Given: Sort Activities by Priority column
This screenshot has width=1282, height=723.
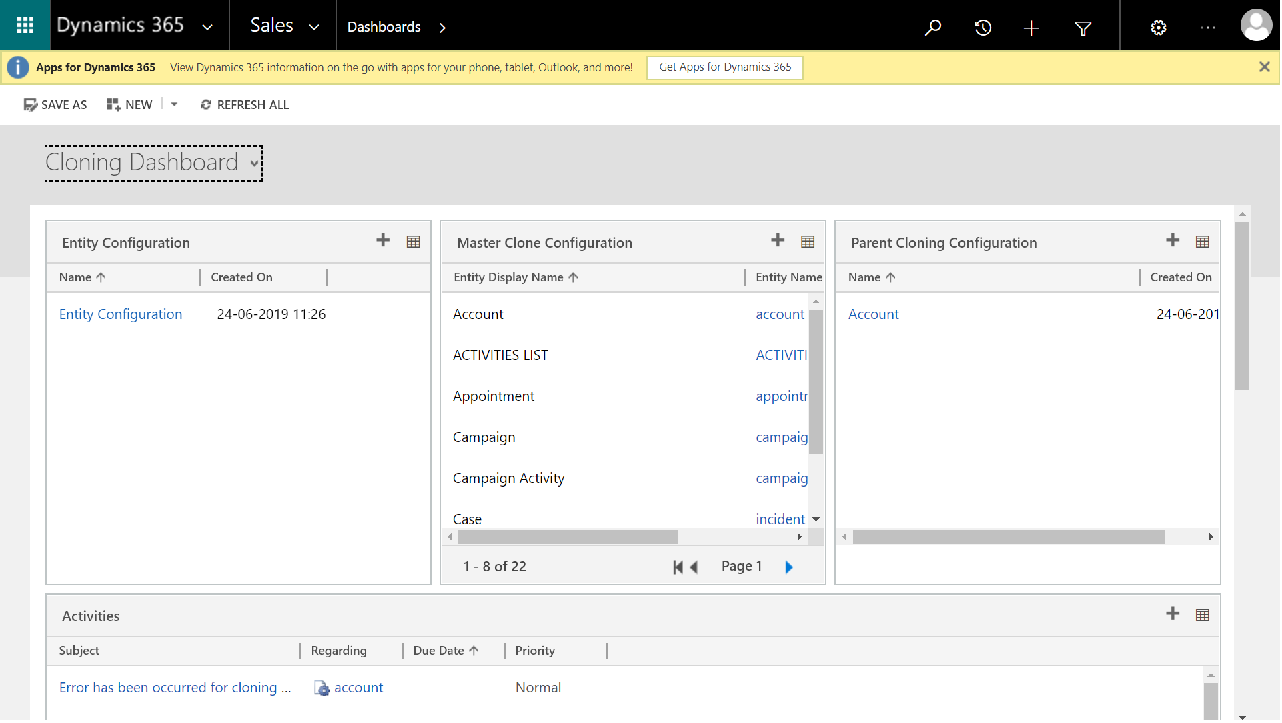Looking at the screenshot, I should [535, 650].
